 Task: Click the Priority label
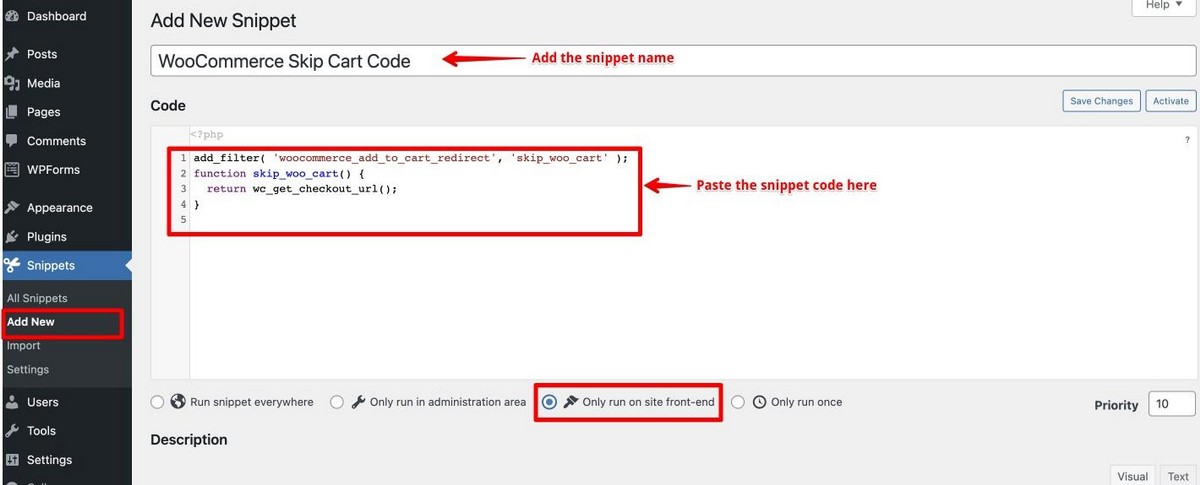click(1116, 405)
